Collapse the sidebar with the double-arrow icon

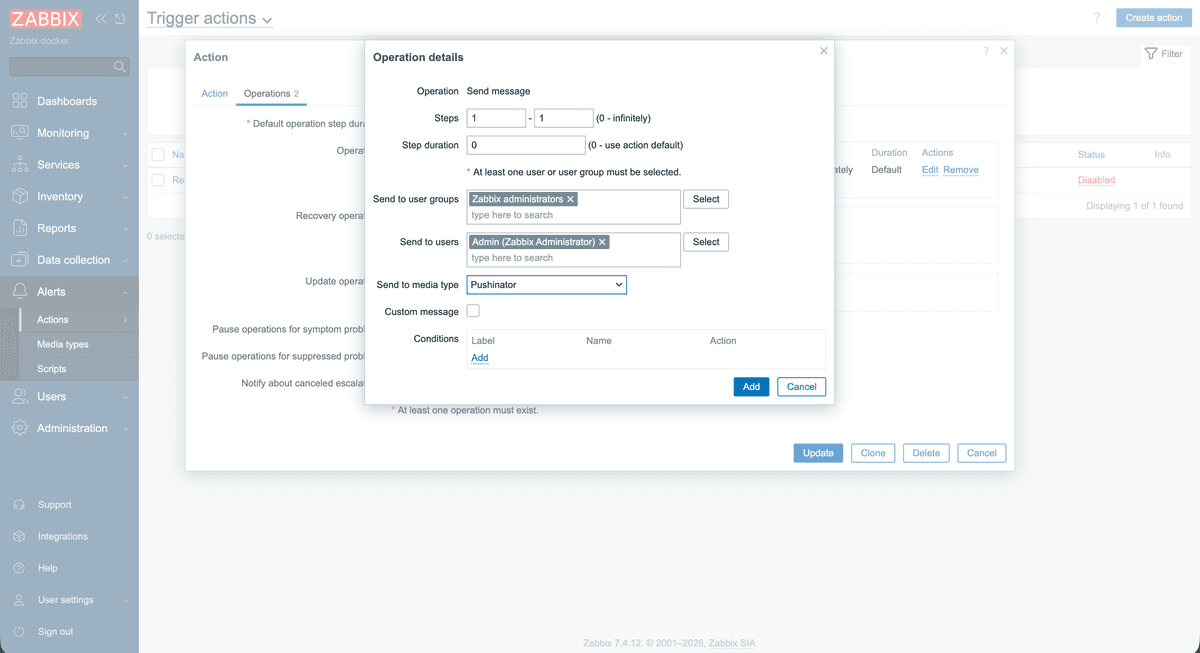(101, 19)
